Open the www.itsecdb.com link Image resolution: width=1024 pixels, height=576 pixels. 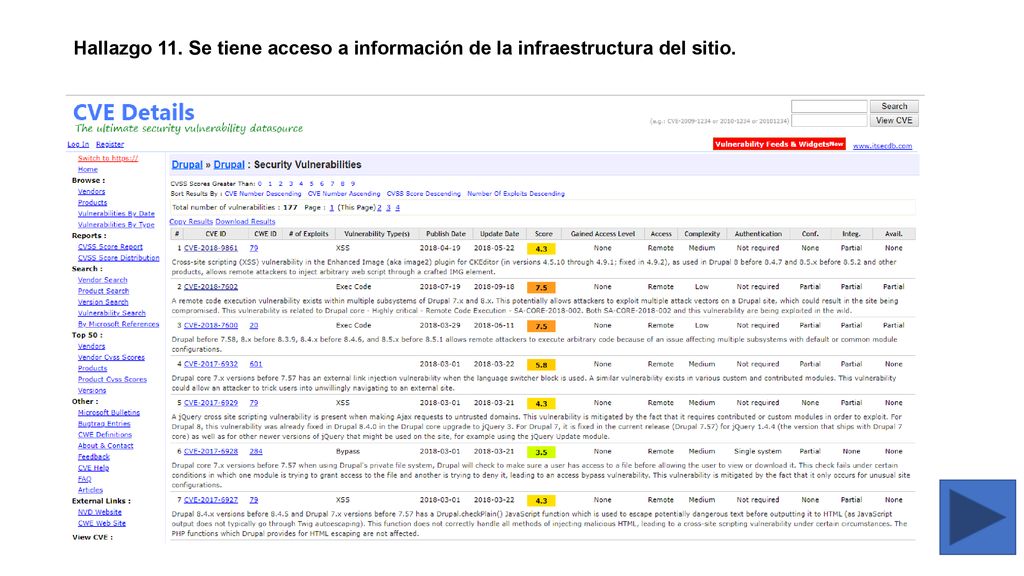pos(882,146)
